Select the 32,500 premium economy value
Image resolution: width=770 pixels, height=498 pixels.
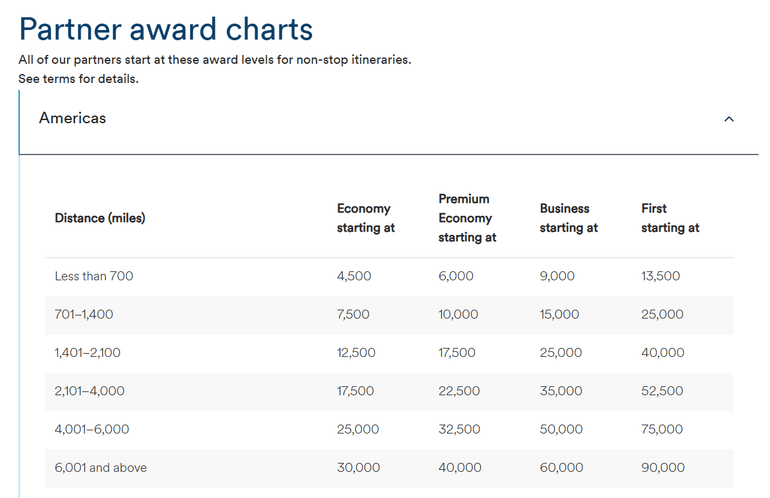pyautogui.click(x=459, y=429)
